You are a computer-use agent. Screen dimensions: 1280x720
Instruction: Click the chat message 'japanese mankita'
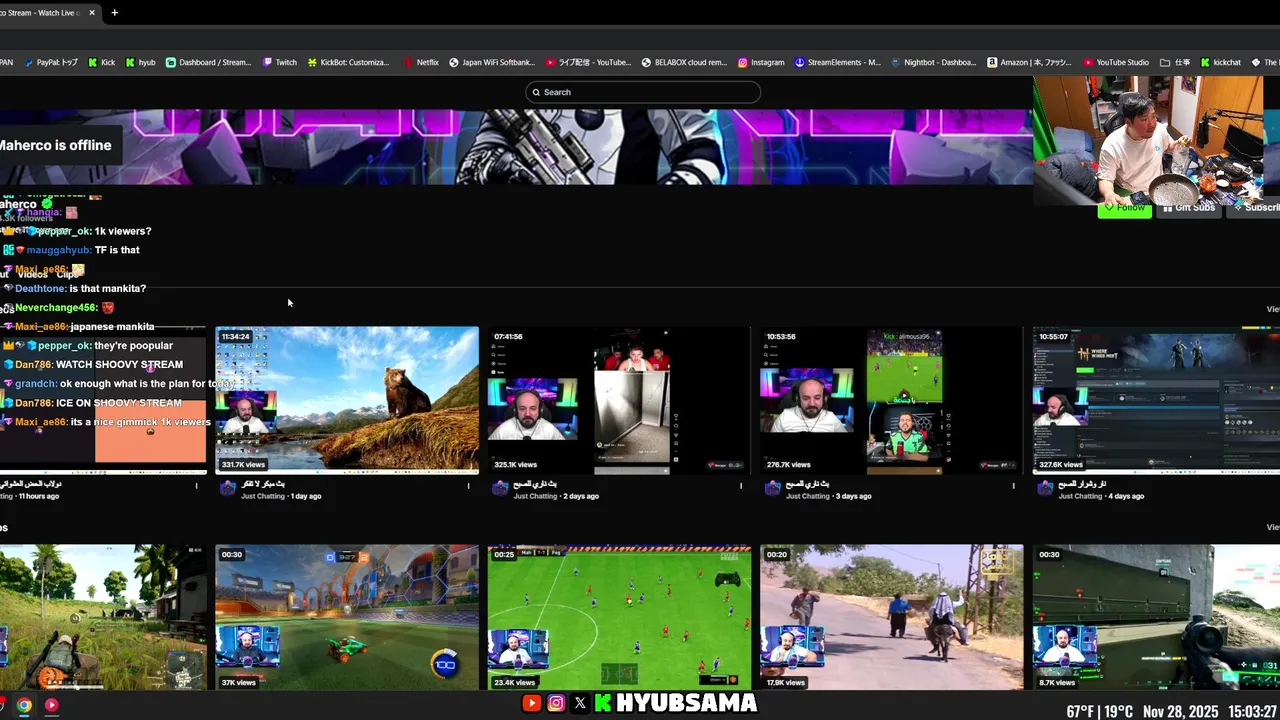pos(113,326)
